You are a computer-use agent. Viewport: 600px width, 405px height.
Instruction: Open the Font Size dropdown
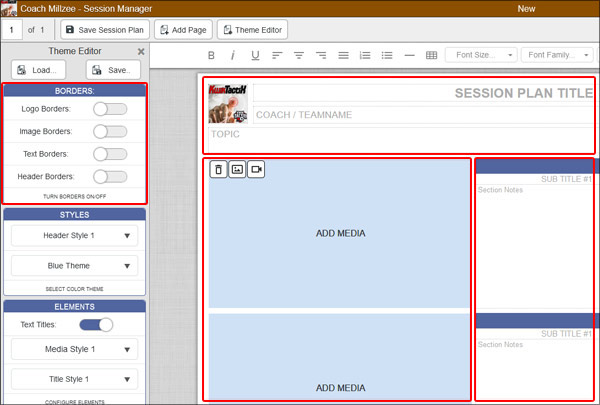tap(481, 55)
